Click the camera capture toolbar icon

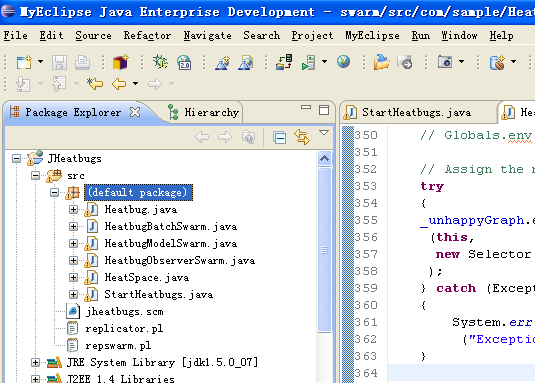(x=445, y=62)
